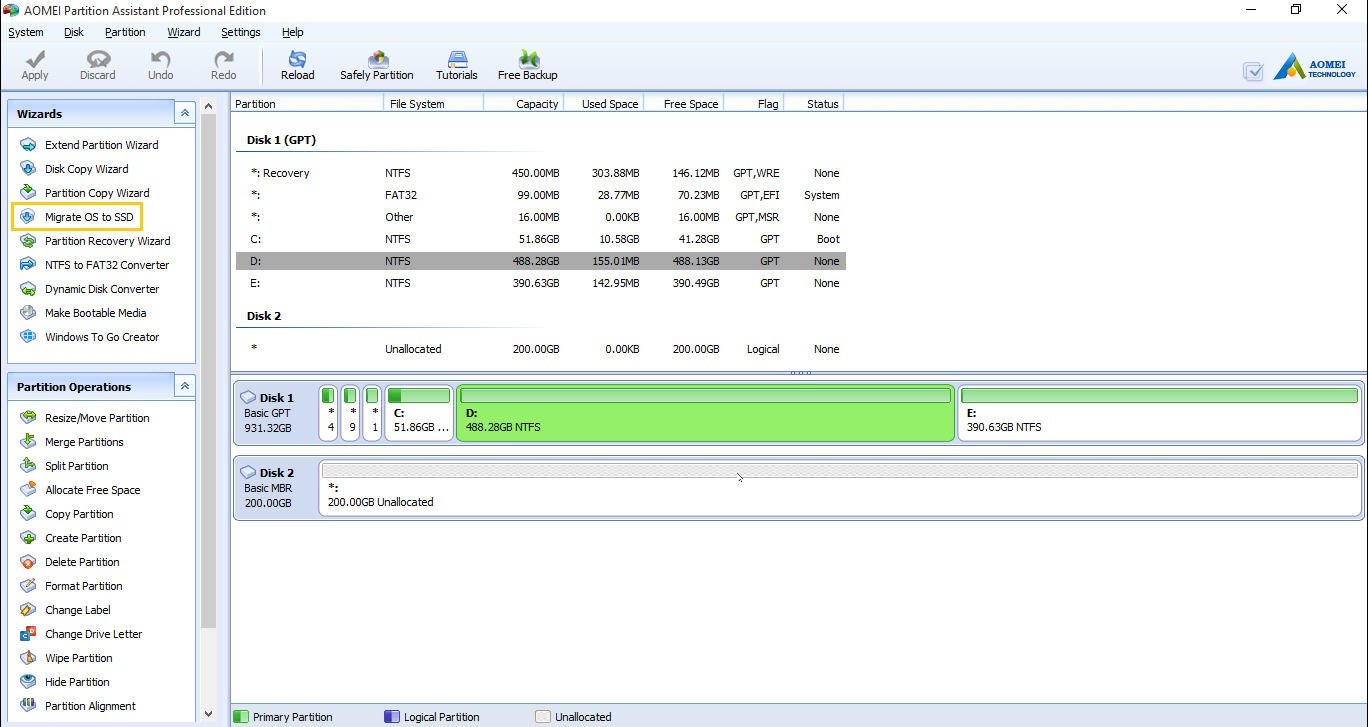Click the Change Label icon

(28, 610)
